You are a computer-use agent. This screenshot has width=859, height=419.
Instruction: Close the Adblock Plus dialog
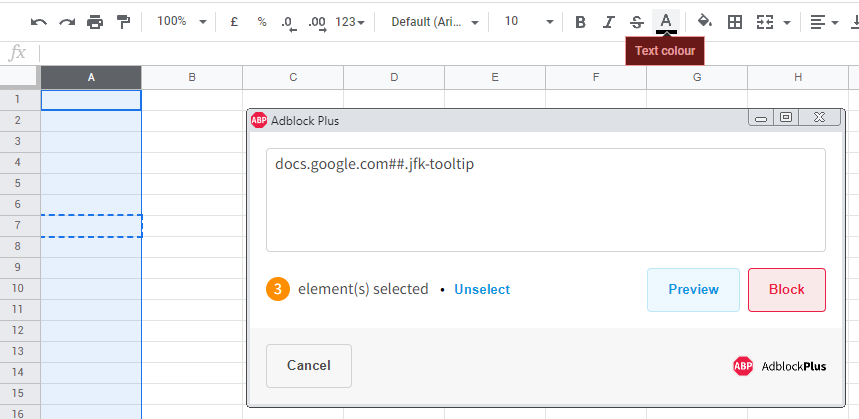coord(820,117)
